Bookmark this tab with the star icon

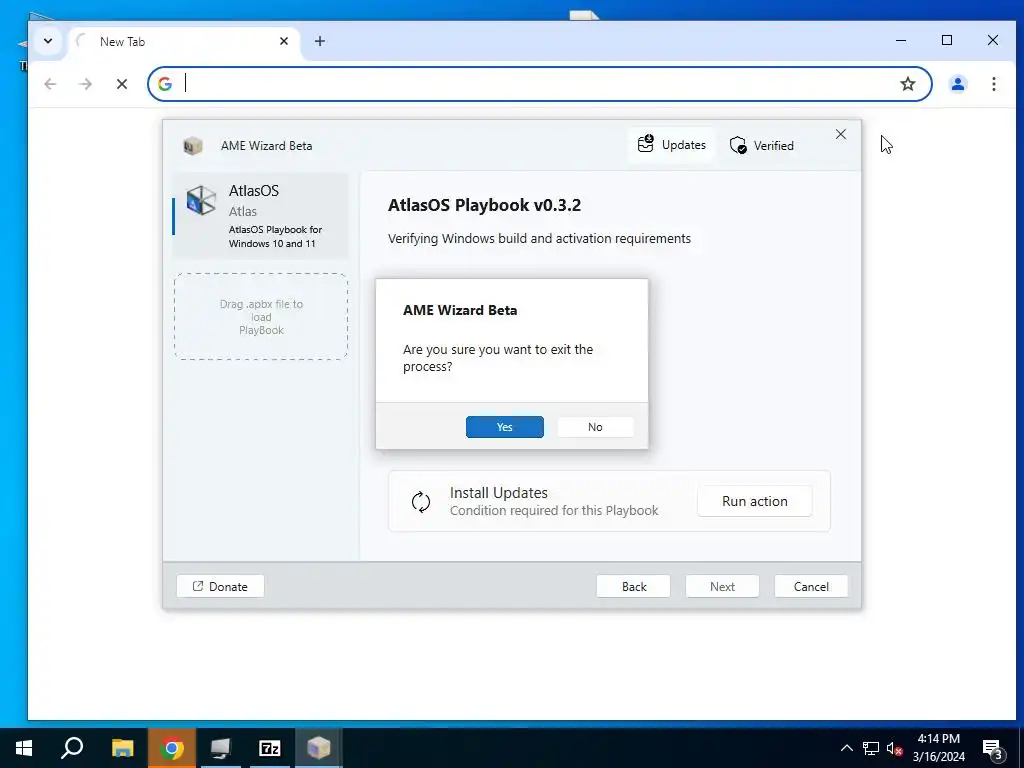tap(908, 84)
